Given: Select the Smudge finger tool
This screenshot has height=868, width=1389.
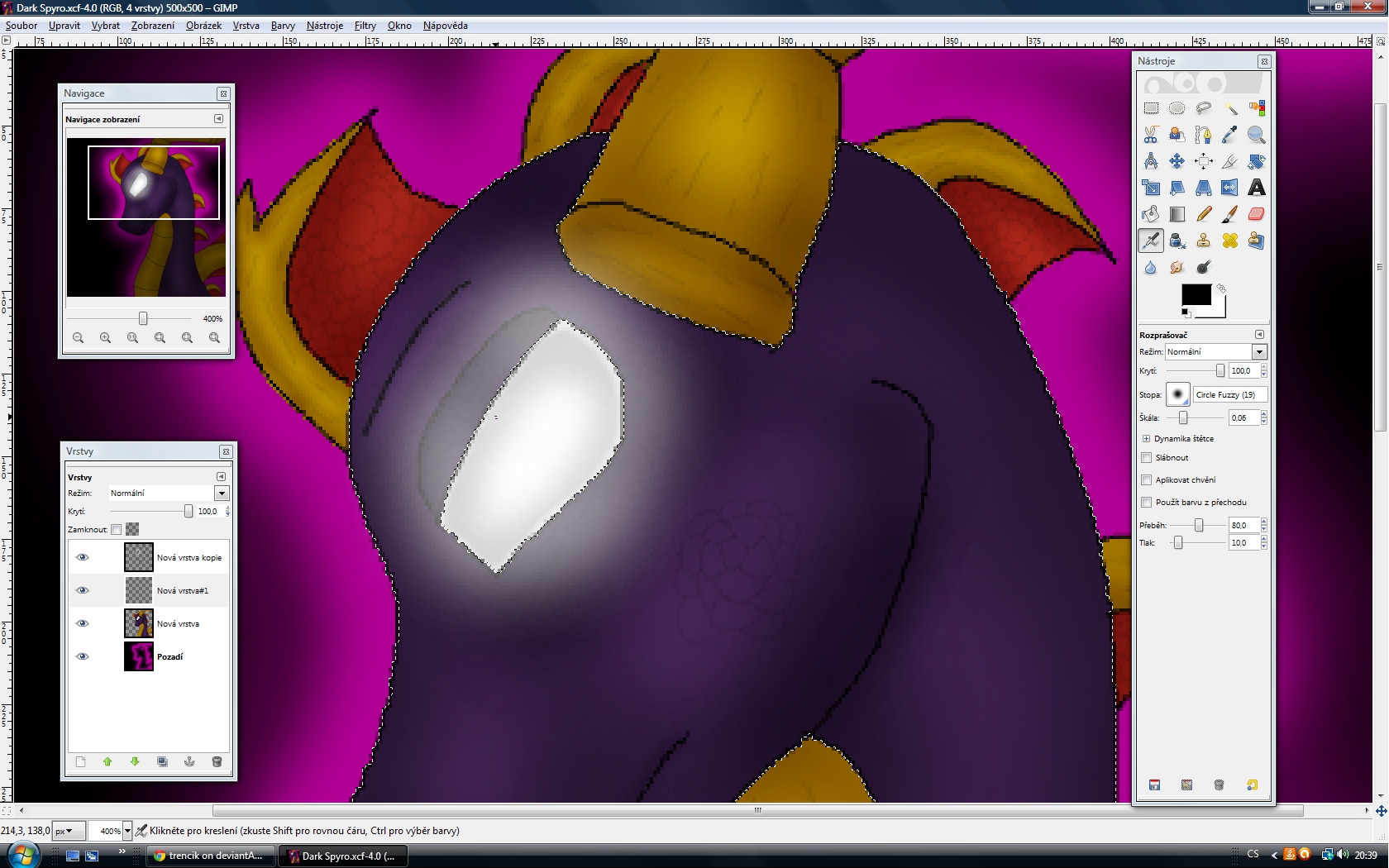Looking at the screenshot, I should tap(1177, 267).
